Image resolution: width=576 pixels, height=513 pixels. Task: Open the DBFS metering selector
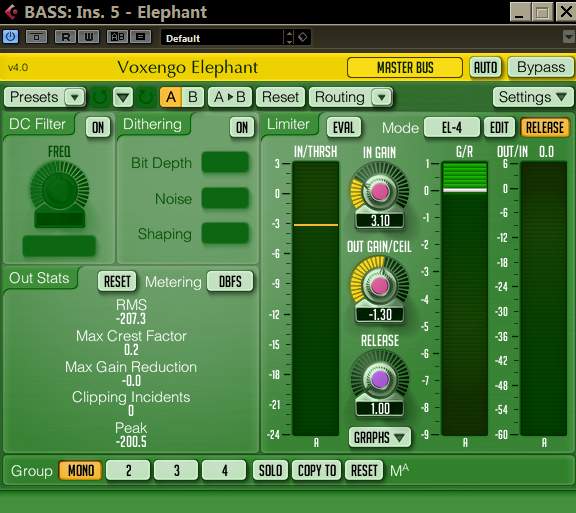click(230, 281)
